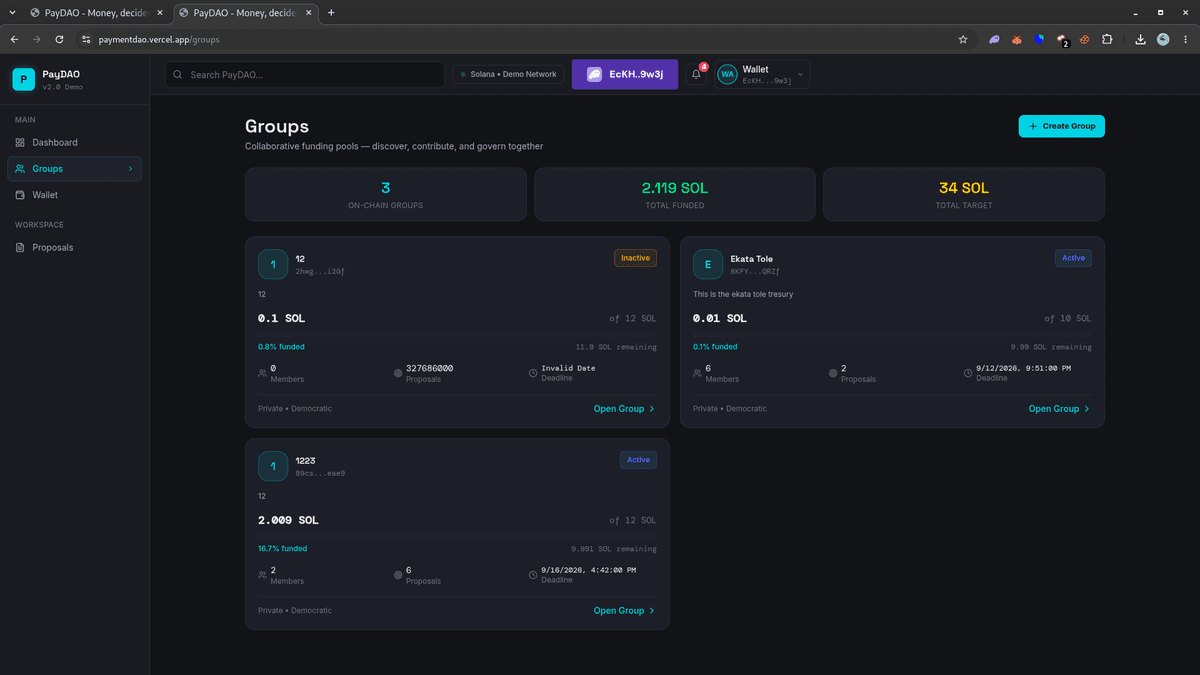Image resolution: width=1200 pixels, height=675 pixels.
Task: Click the 8KFY...QRZf address text
Action: coord(755,271)
